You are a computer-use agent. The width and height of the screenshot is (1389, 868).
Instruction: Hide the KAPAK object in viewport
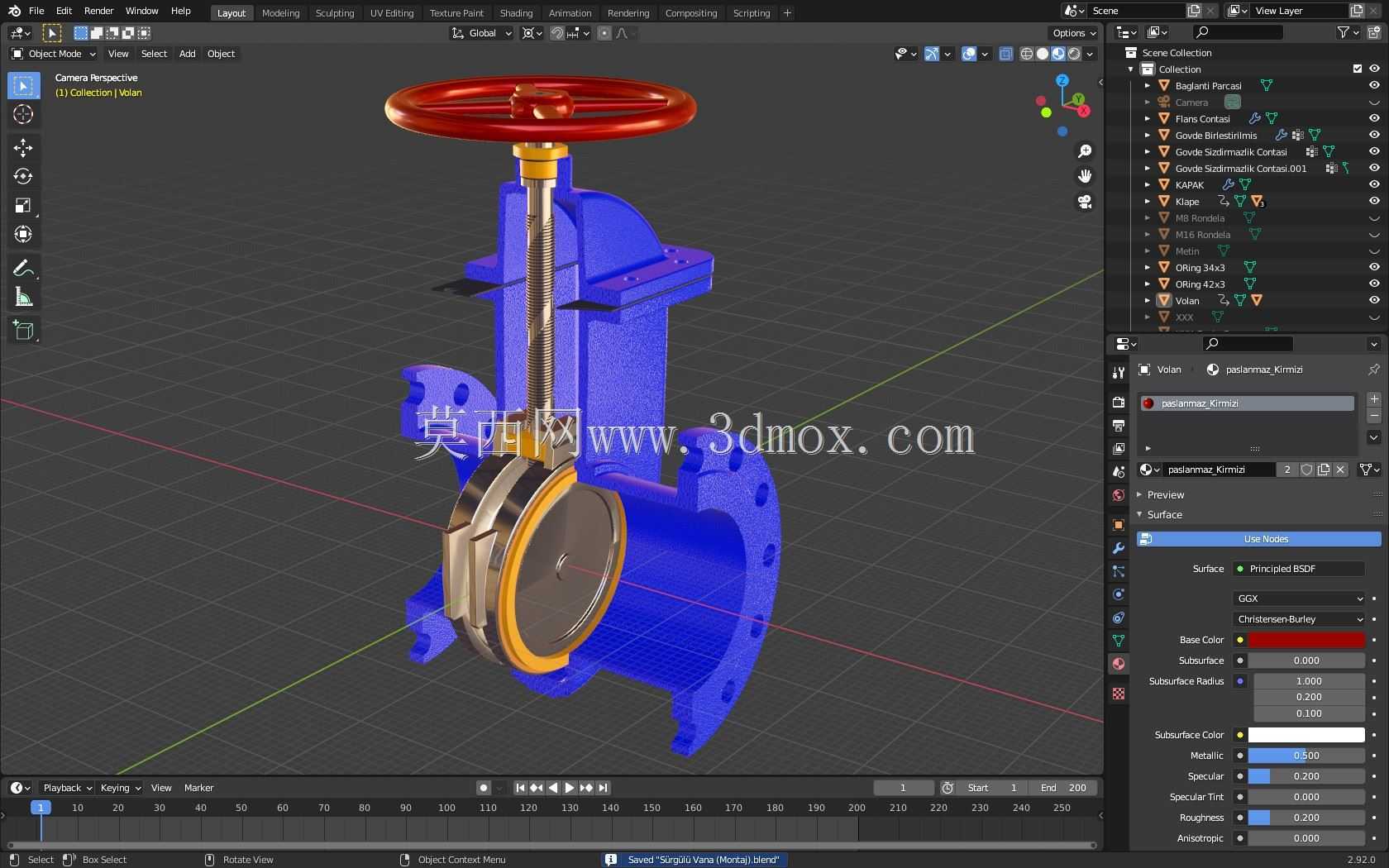[x=1374, y=184]
